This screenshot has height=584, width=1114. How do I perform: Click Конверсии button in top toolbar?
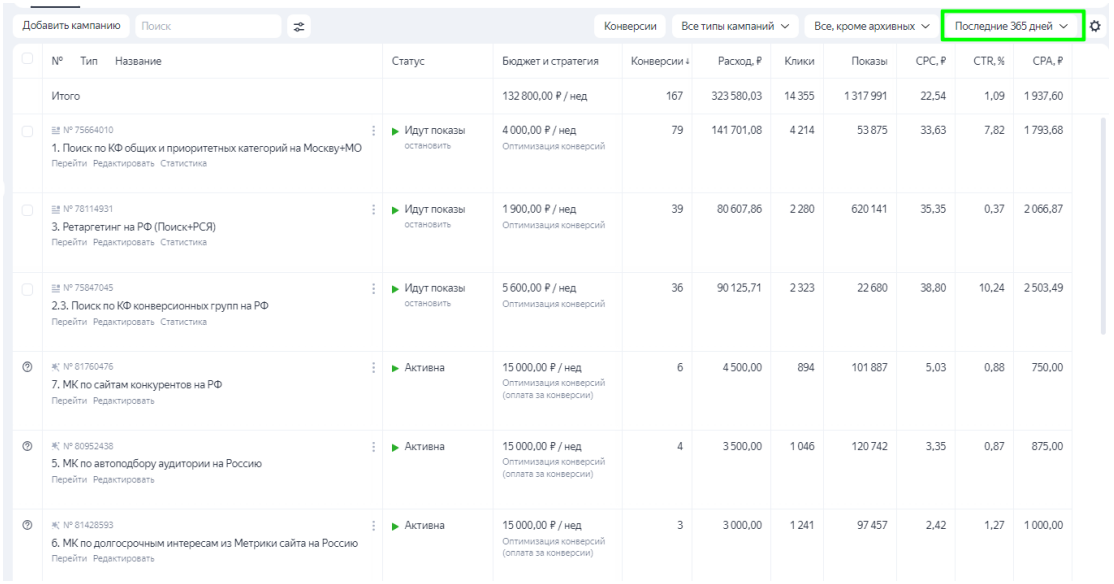pos(630,26)
